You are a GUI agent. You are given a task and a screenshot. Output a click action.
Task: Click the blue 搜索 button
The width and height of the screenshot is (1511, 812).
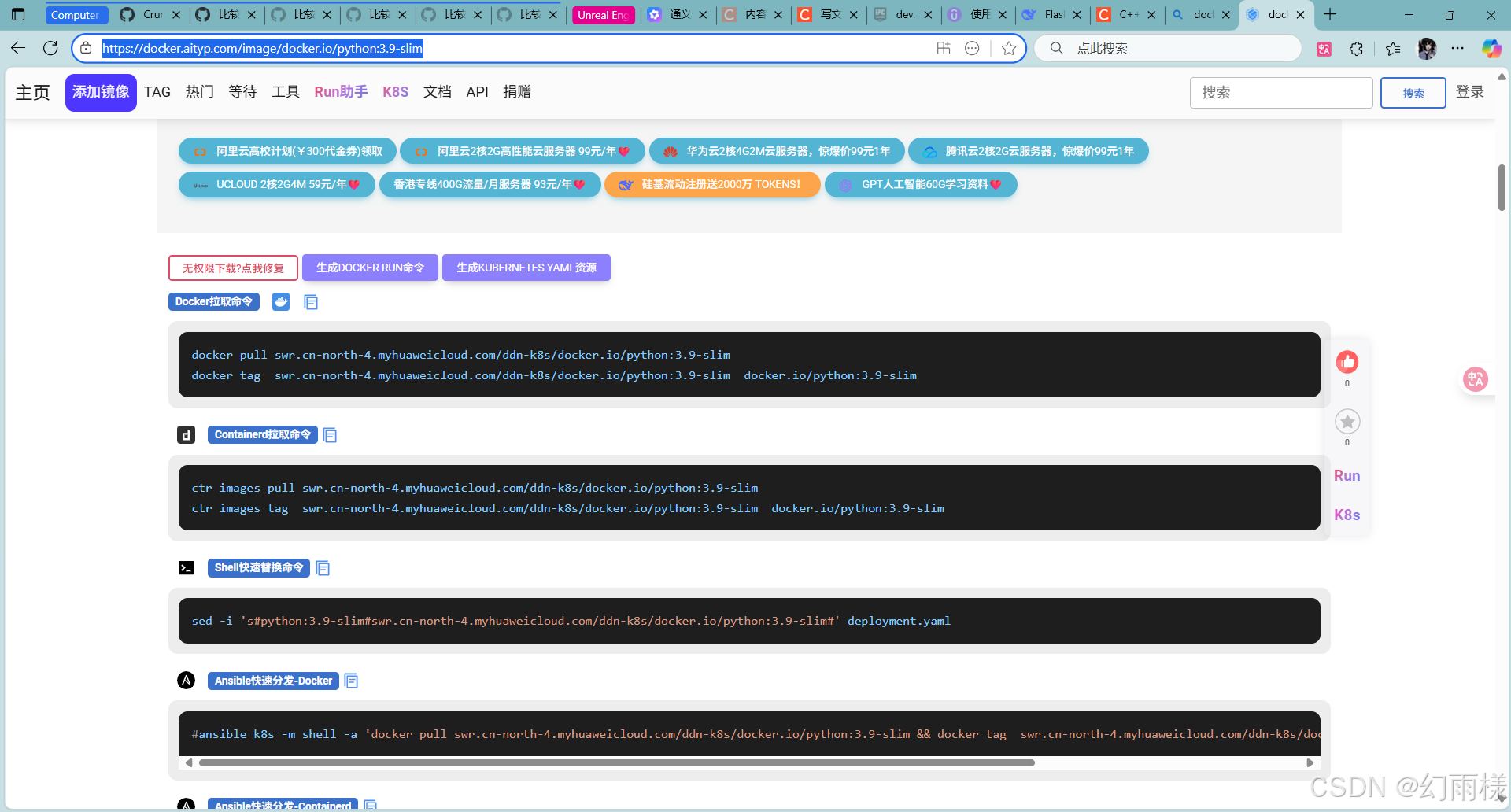click(x=1413, y=93)
